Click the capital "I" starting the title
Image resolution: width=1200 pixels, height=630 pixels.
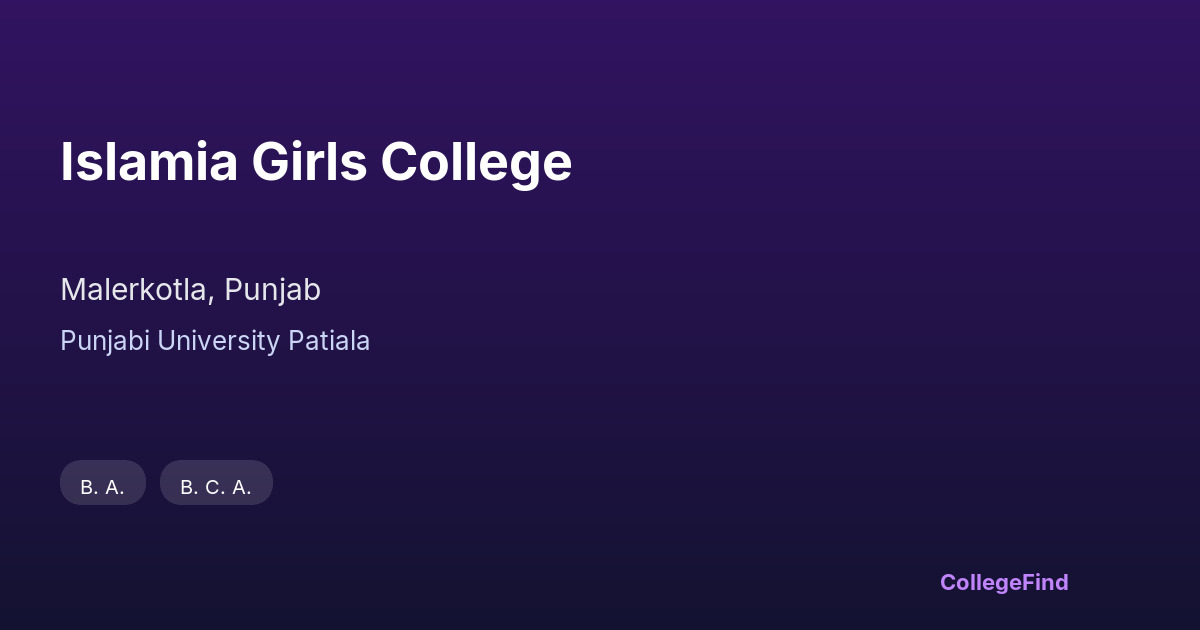(66, 162)
